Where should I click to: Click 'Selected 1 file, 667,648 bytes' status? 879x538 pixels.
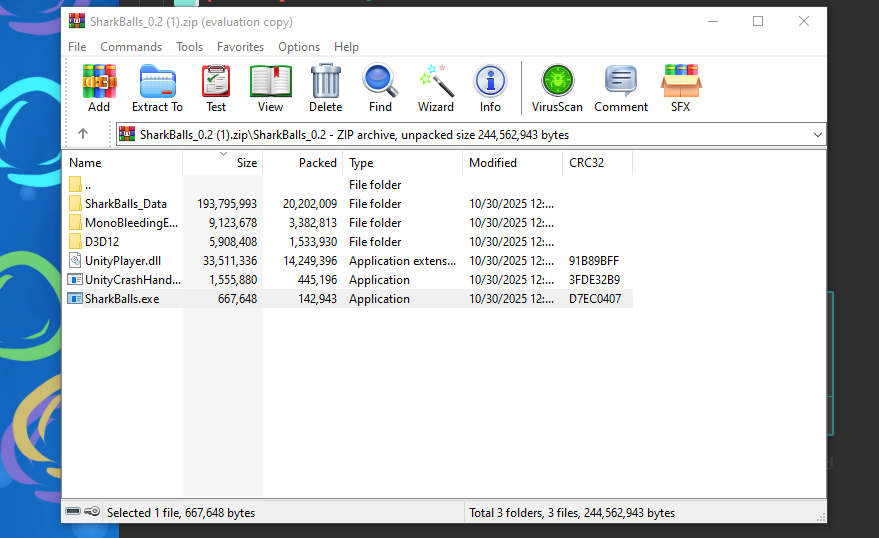coord(181,513)
